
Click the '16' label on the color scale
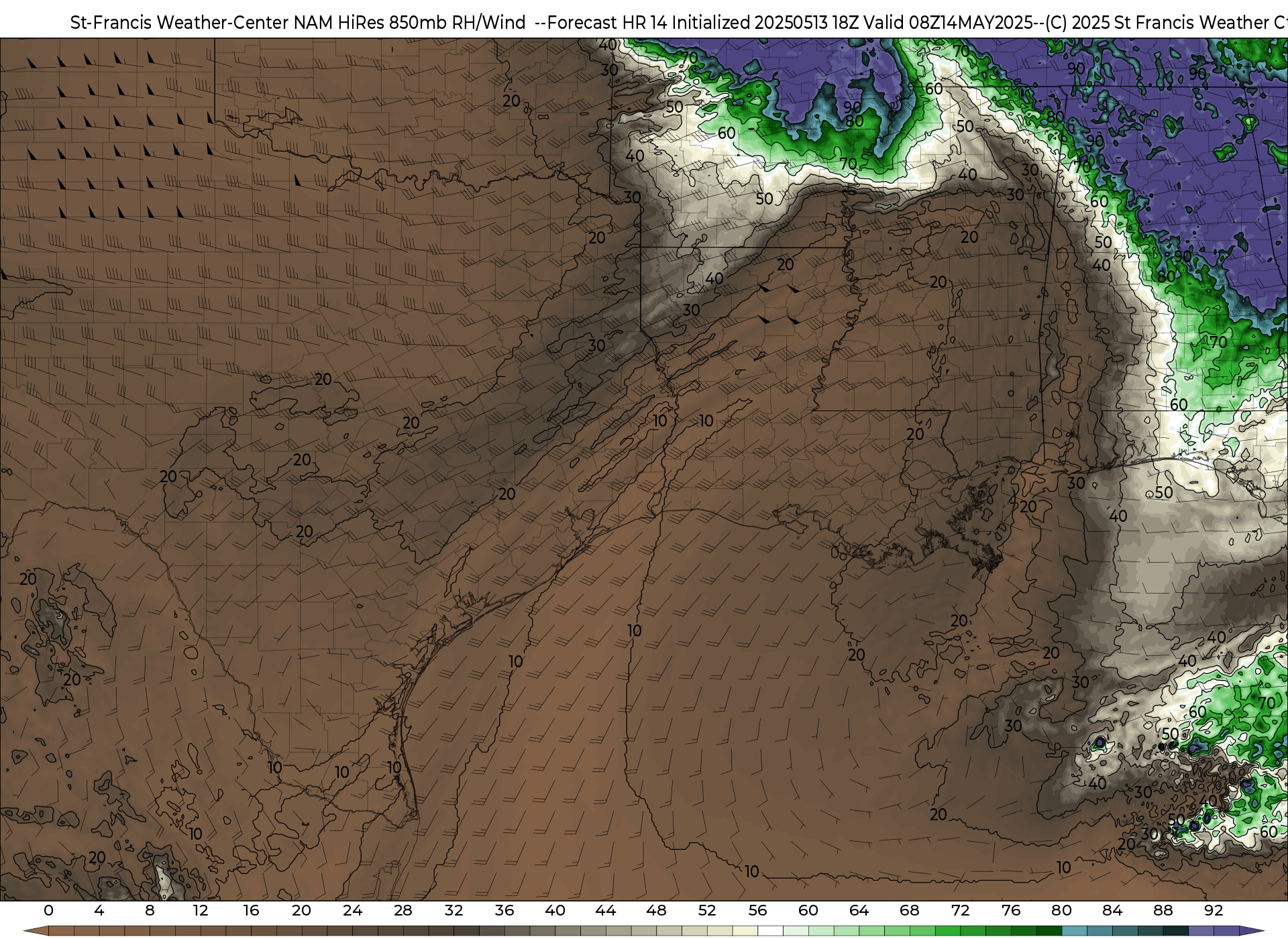click(251, 910)
